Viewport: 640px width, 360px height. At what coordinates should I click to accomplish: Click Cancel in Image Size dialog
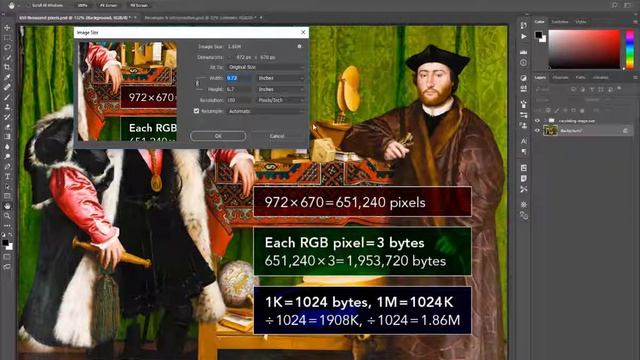pyautogui.click(x=277, y=136)
